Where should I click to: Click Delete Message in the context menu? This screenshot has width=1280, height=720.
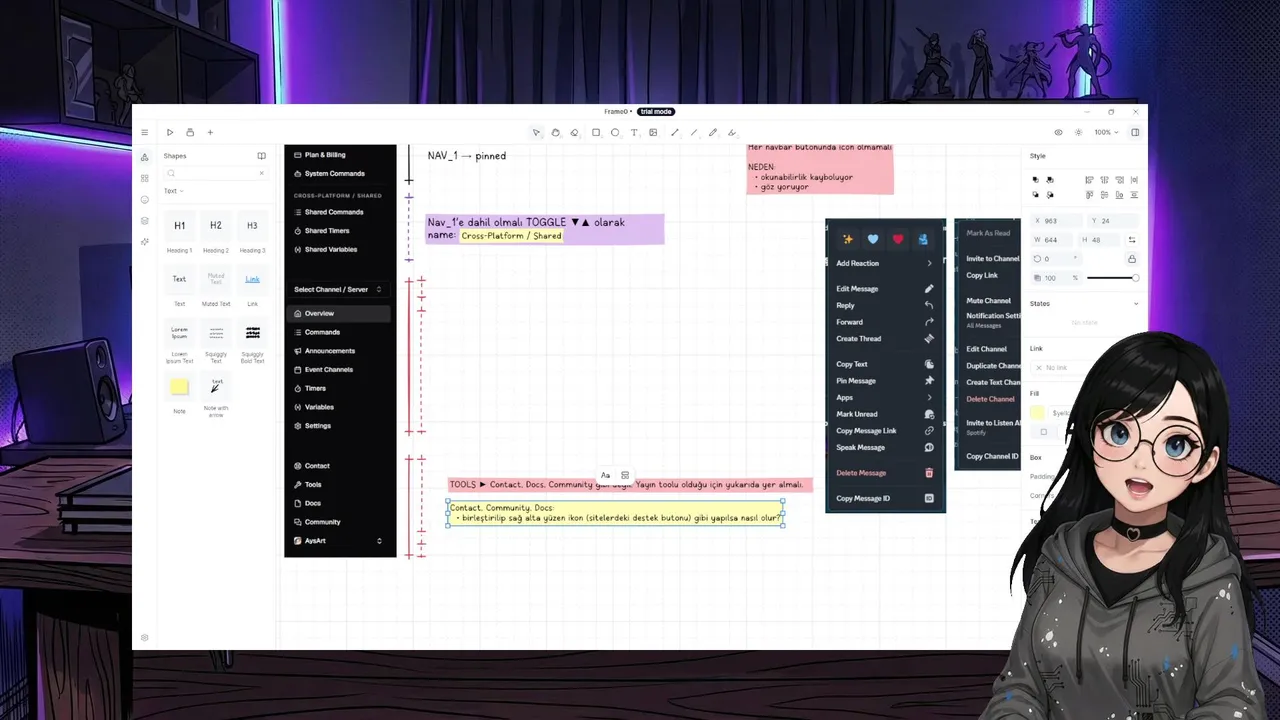[x=885, y=473]
